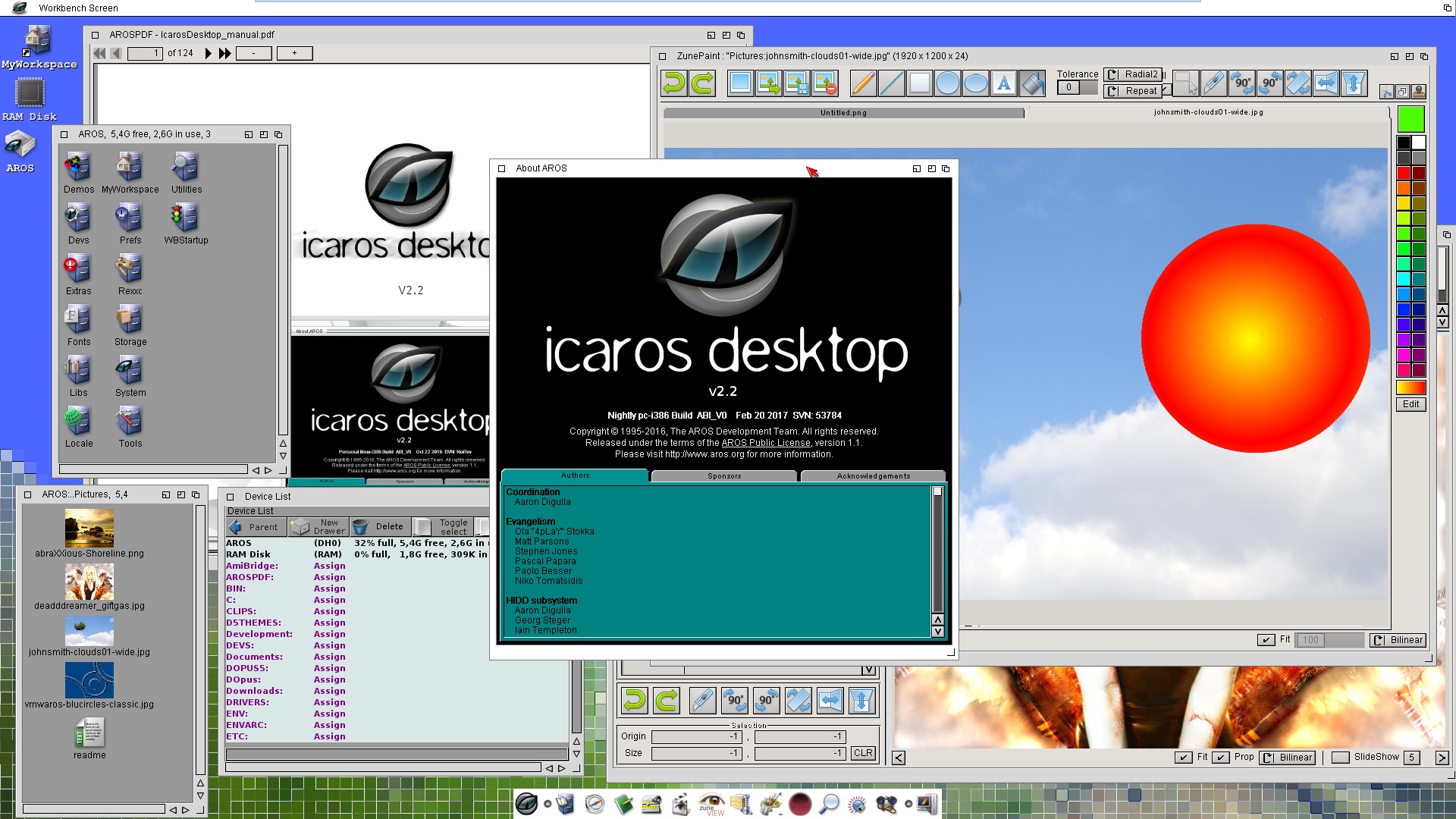The height and width of the screenshot is (819, 1456).
Task: Click the free rotate icon in ZunePaint toolbar
Action: click(x=1298, y=83)
